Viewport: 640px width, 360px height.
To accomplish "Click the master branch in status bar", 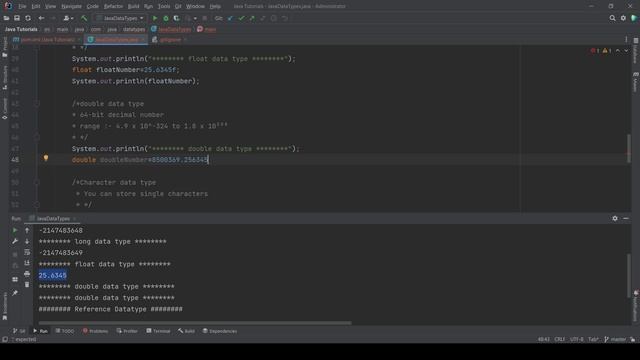I will tap(615, 339).
